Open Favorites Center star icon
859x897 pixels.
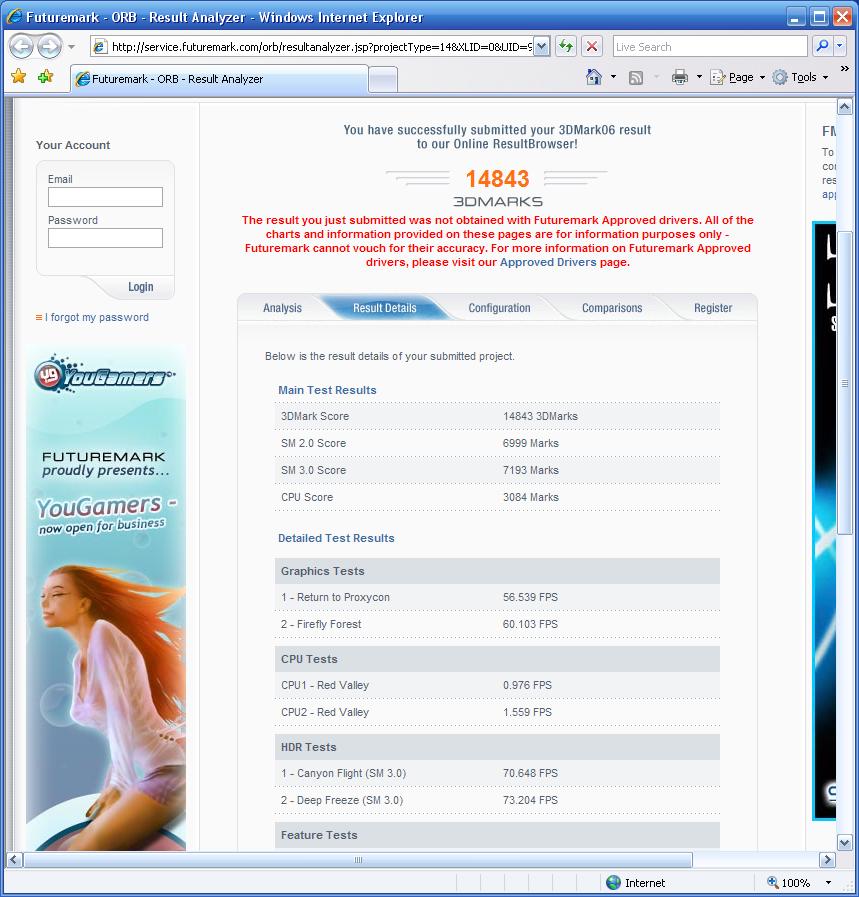pyautogui.click(x=19, y=77)
